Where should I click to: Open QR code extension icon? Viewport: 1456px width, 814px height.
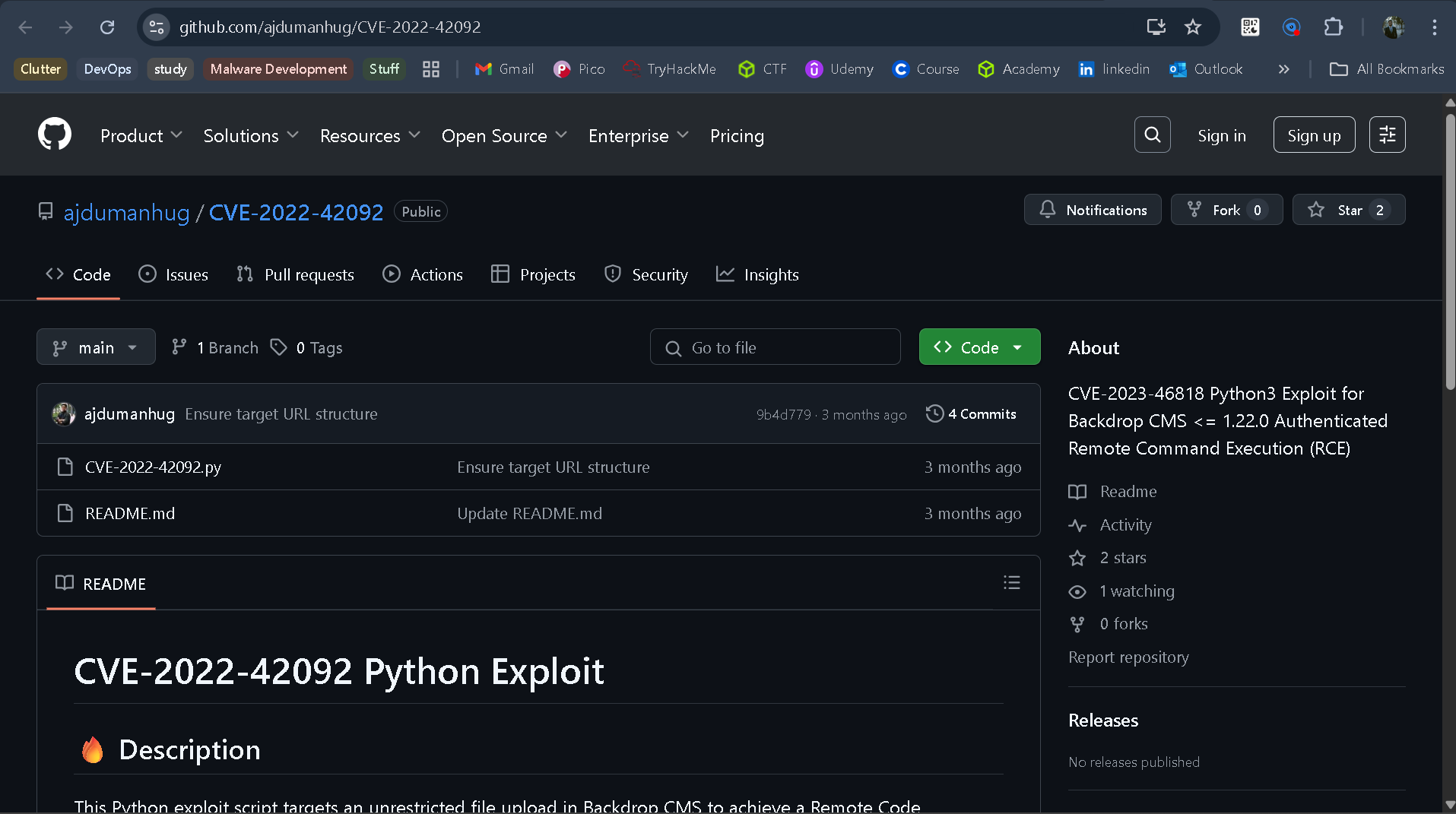[1250, 27]
